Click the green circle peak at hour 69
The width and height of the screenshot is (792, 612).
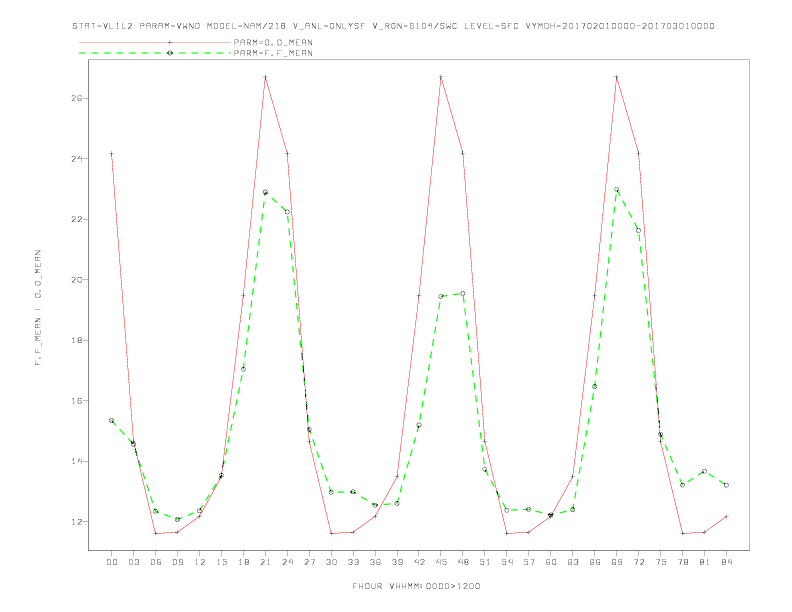pyautogui.click(x=617, y=189)
